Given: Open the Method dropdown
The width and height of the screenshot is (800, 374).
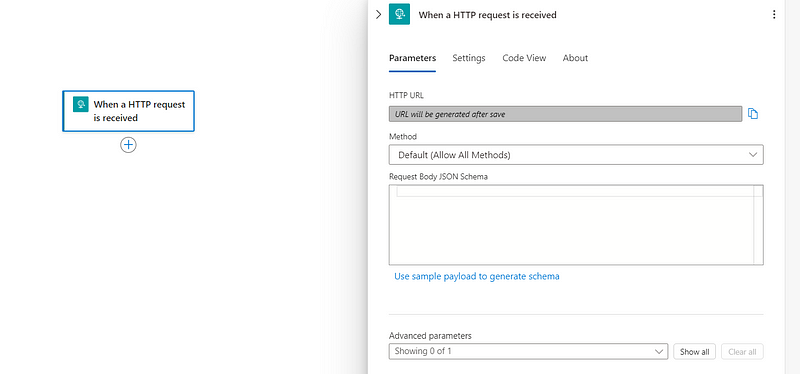Looking at the screenshot, I should tap(576, 155).
